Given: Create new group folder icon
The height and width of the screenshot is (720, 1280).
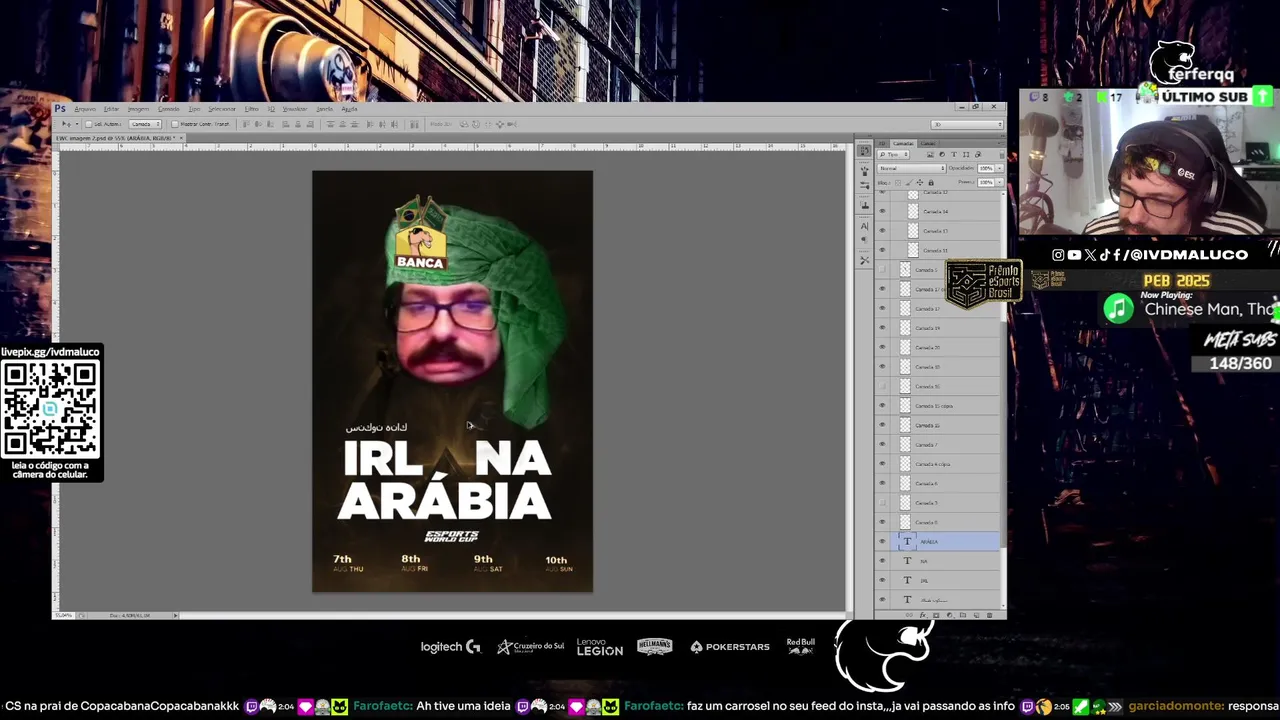Looking at the screenshot, I should tap(963, 615).
